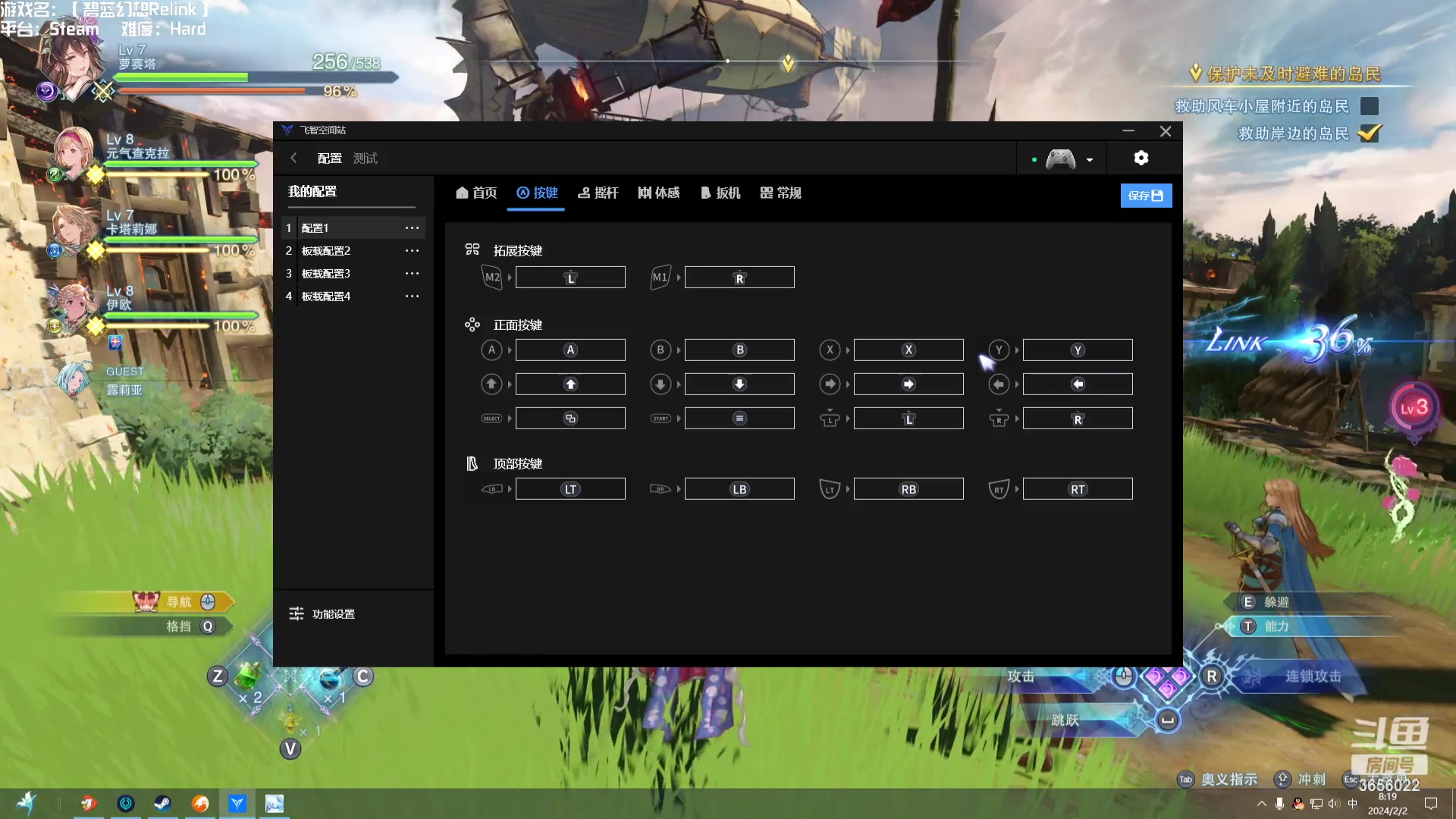This screenshot has height=819, width=1456.
Task: Edit the left stick press mapping field
Action: pos(908,419)
